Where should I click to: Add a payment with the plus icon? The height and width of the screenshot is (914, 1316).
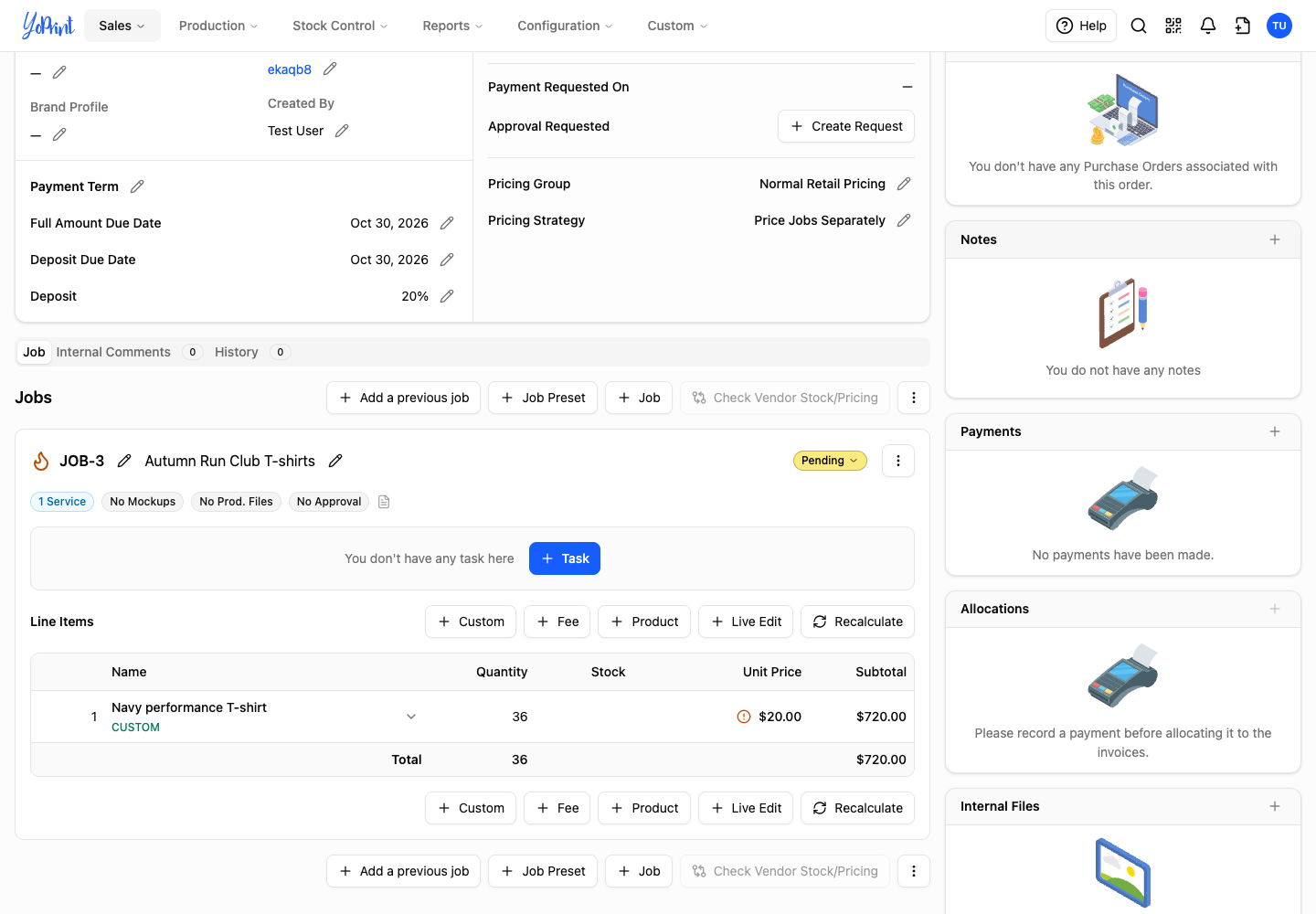[x=1275, y=431]
